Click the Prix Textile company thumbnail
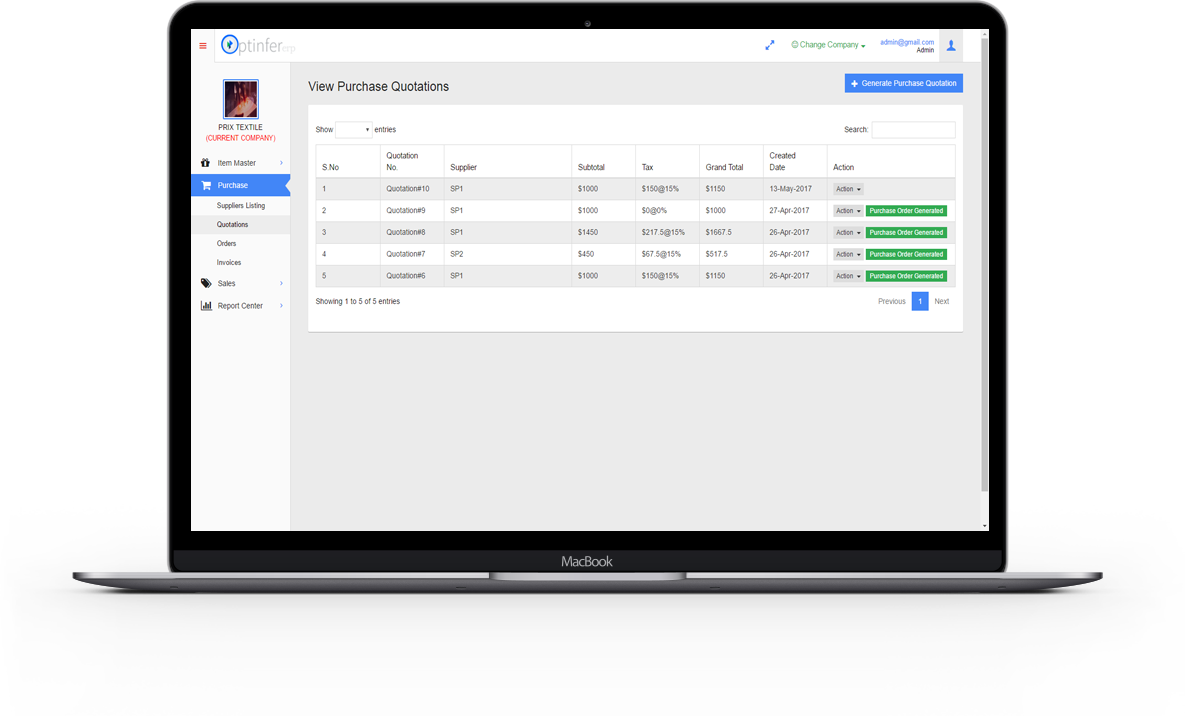Image resolution: width=1185 pixels, height=716 pixels. [x=240, y=99]
